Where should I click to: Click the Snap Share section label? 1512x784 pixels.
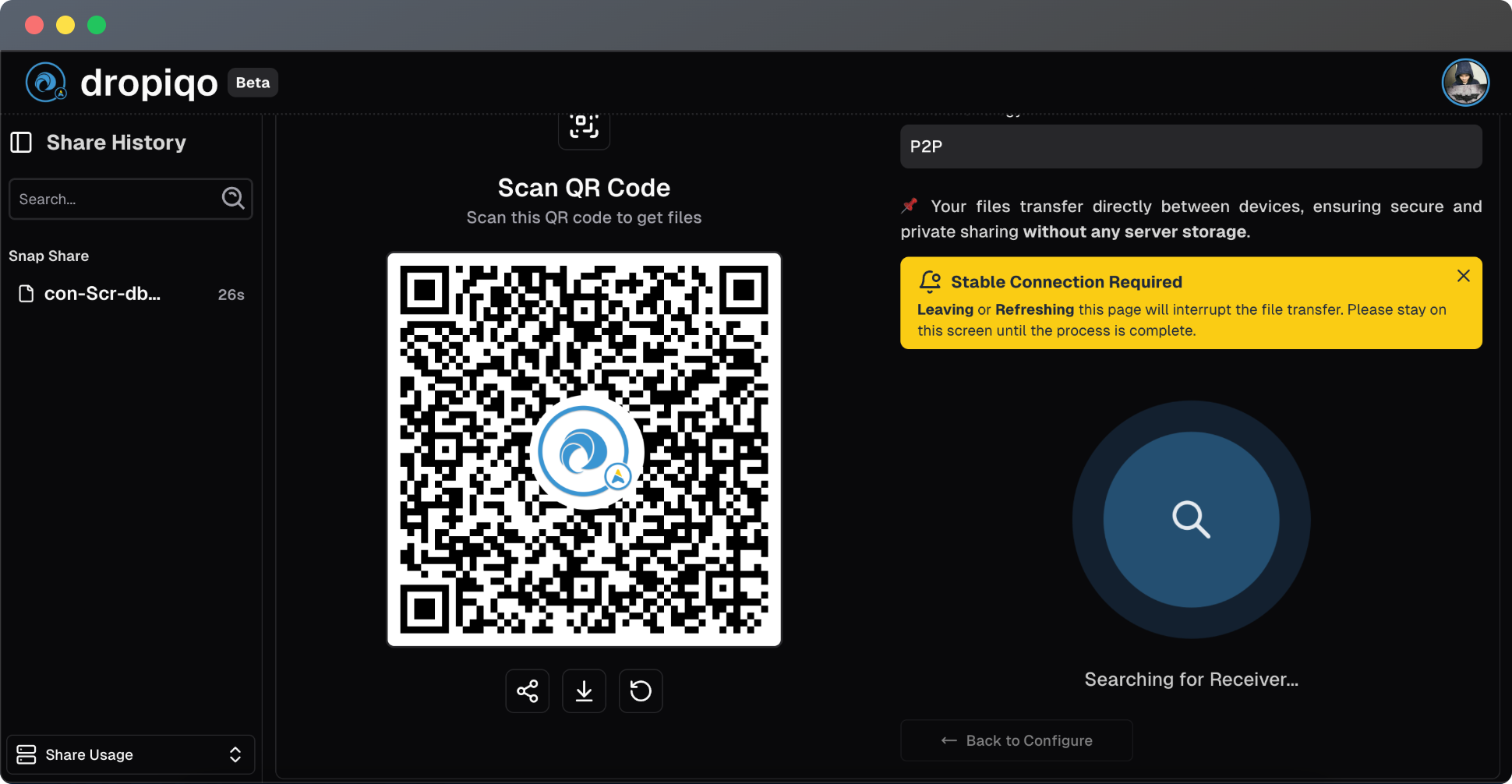coord(48,256)
